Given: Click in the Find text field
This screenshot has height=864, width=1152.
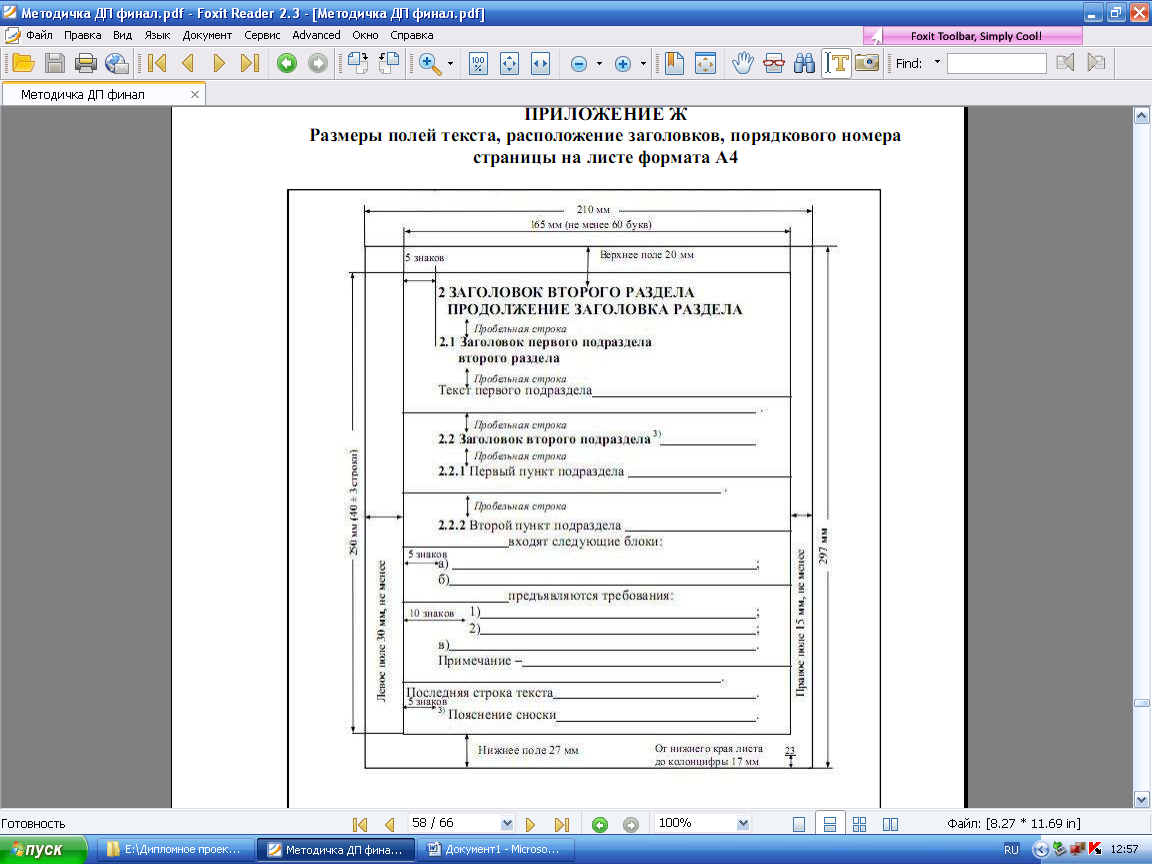Looking at the screenshot, I should [x=996, y=64].
